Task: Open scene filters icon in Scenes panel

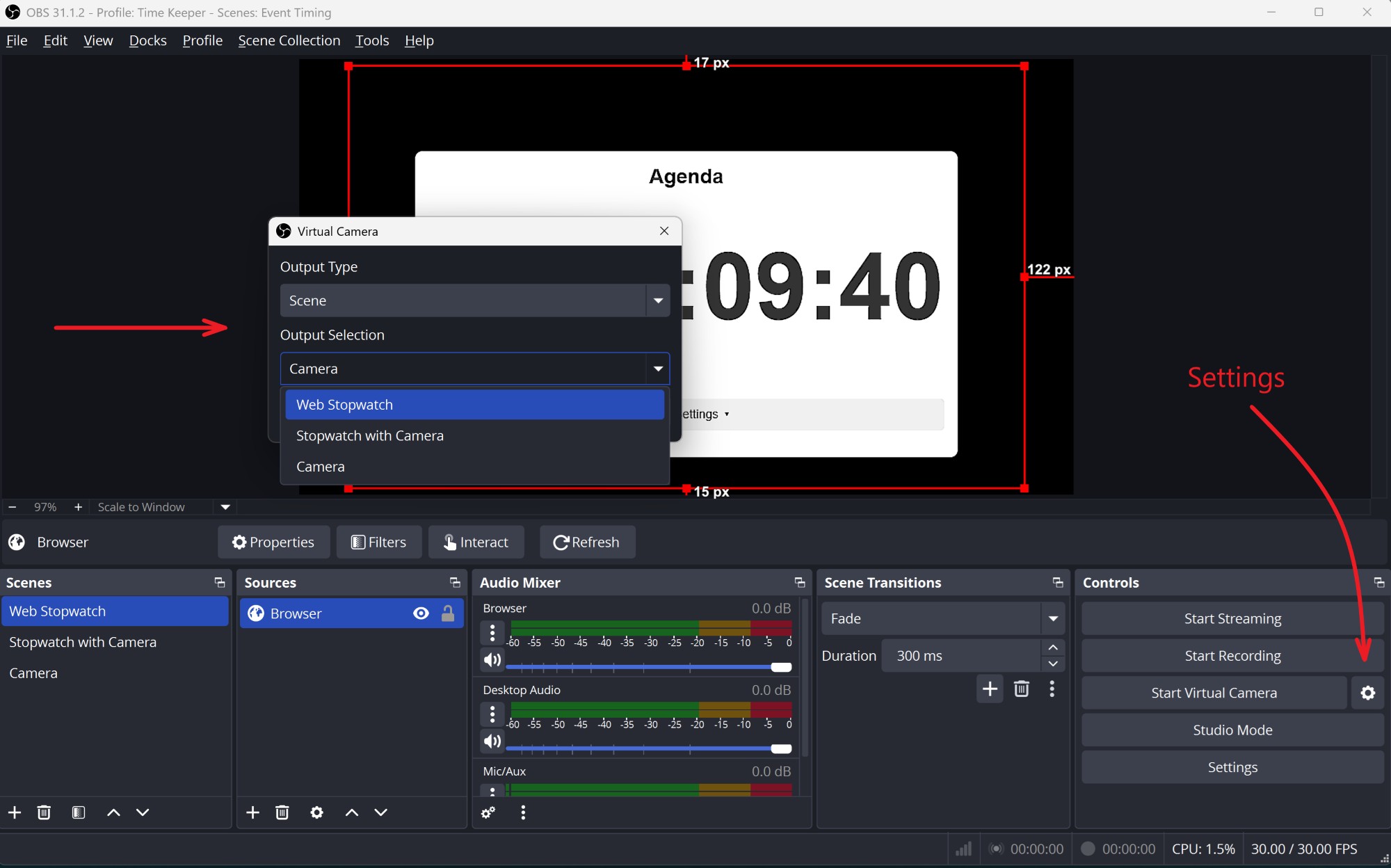Action: (x=79, y=812)
